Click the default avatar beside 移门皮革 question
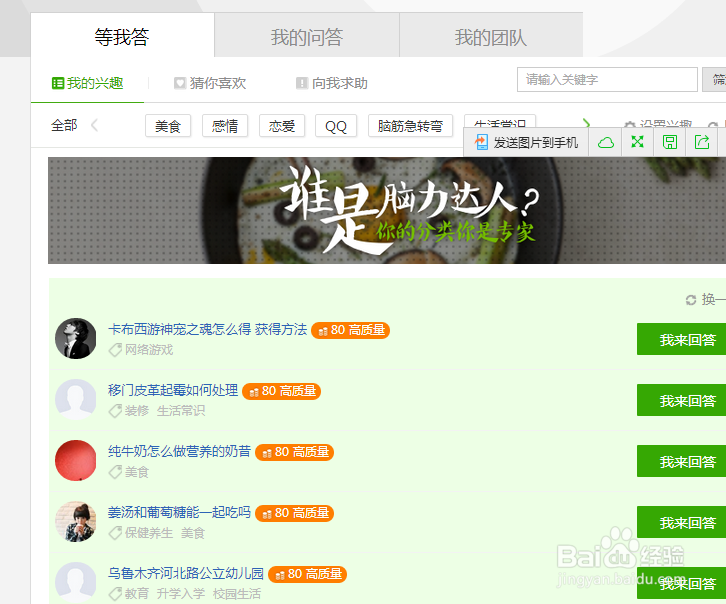Screen dimensions: 726x604 pos(75,399)
